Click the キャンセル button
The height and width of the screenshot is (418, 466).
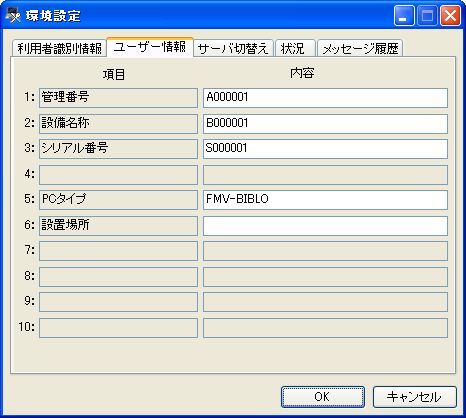click(415, 397)
